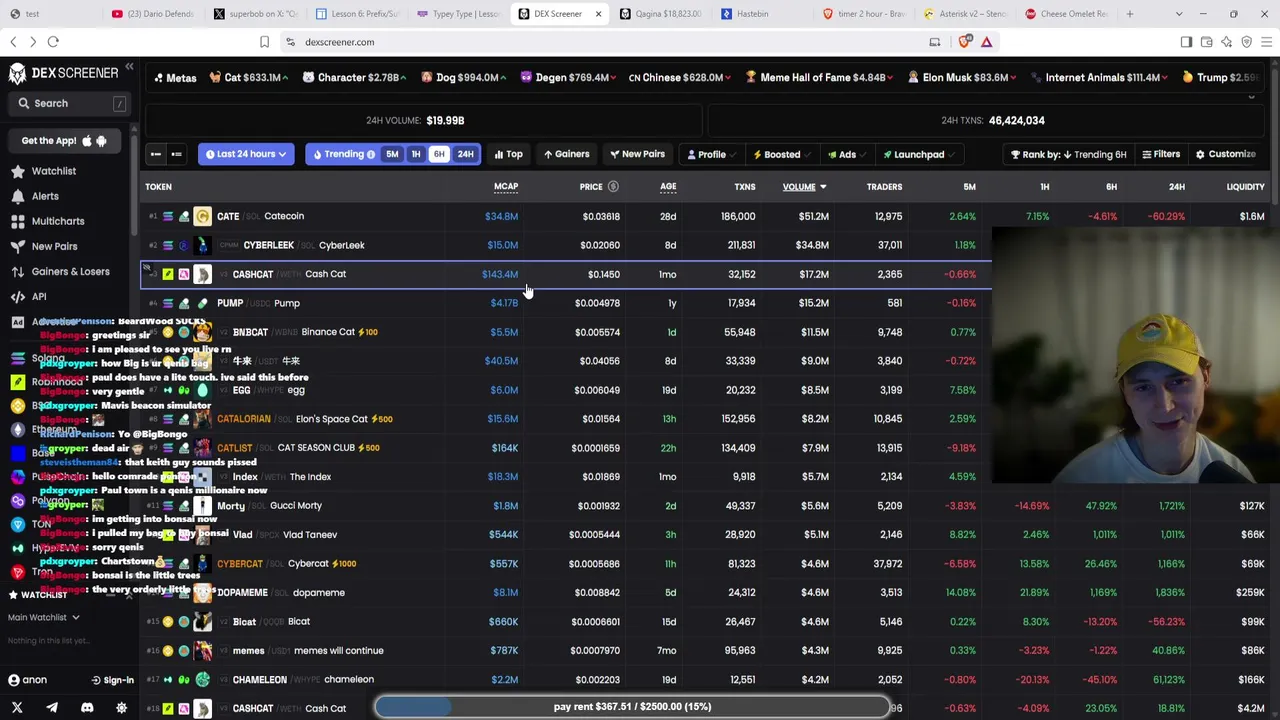The height and width of the screenshot is (720, 1280).
Task: Select the Gainers tab
Action: coord(566,154)
